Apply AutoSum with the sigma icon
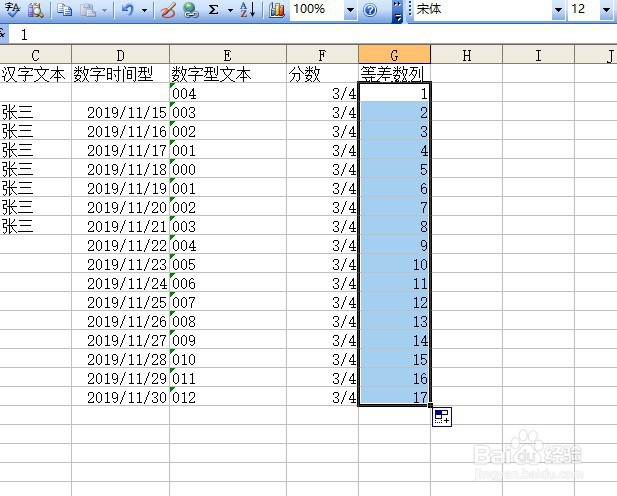 (213, 9)
